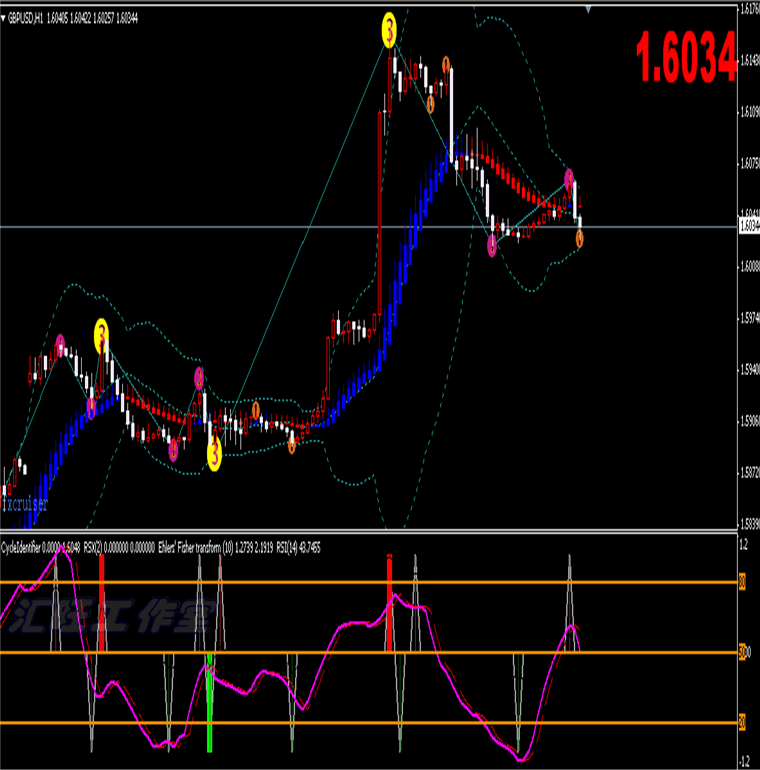Click the RSX(2) indicator label
The width and height of the screenshot is (760, 770).
tap(93, 548)
